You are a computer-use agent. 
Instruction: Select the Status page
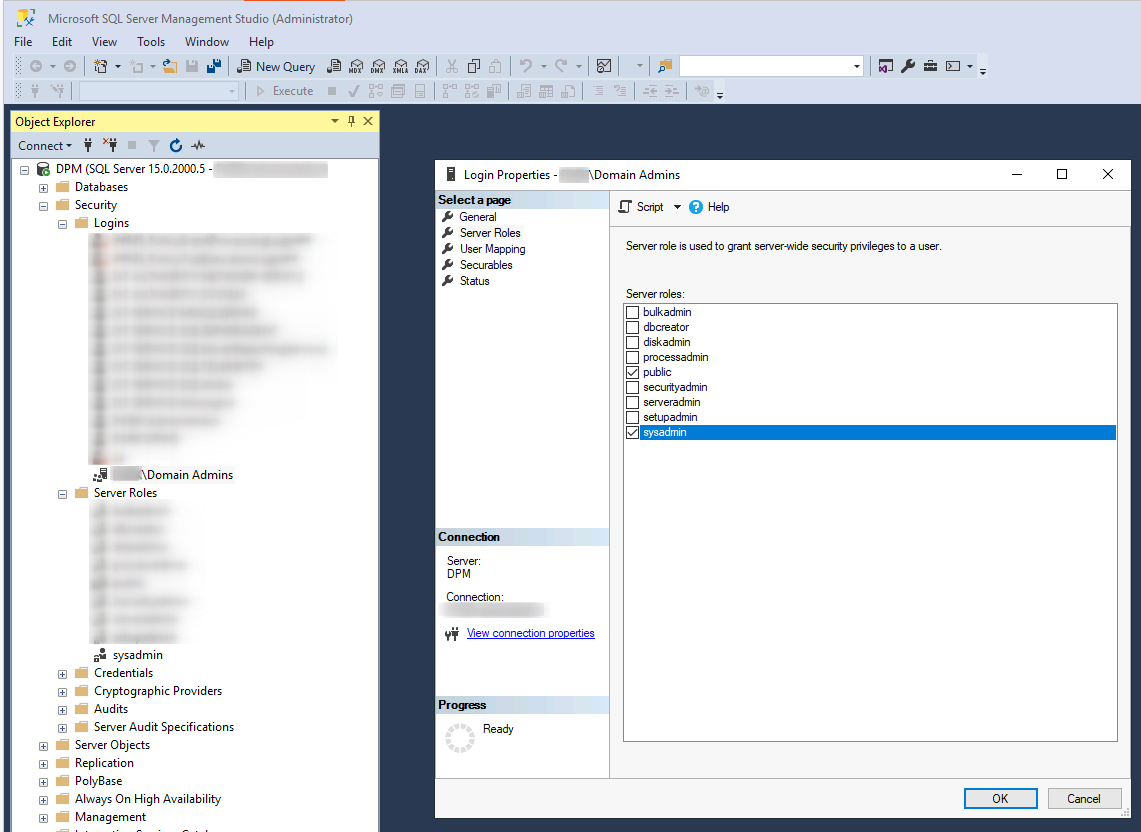tap(474, 281)
